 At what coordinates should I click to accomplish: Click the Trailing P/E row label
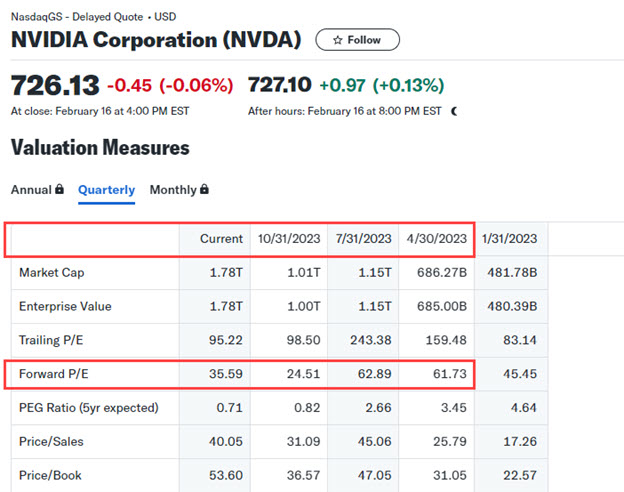pyautogui.click(x=51, y=340)
